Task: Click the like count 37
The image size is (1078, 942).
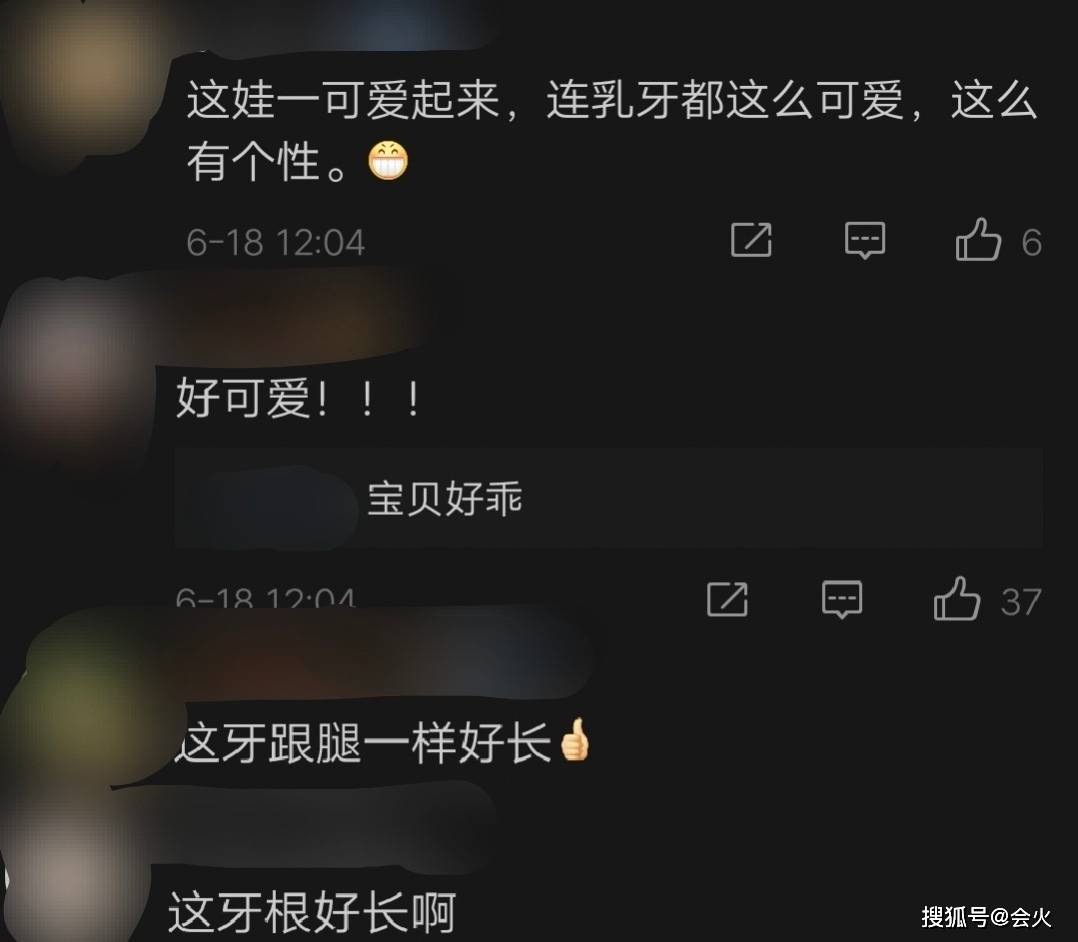Action: [x=1021, y=602]
